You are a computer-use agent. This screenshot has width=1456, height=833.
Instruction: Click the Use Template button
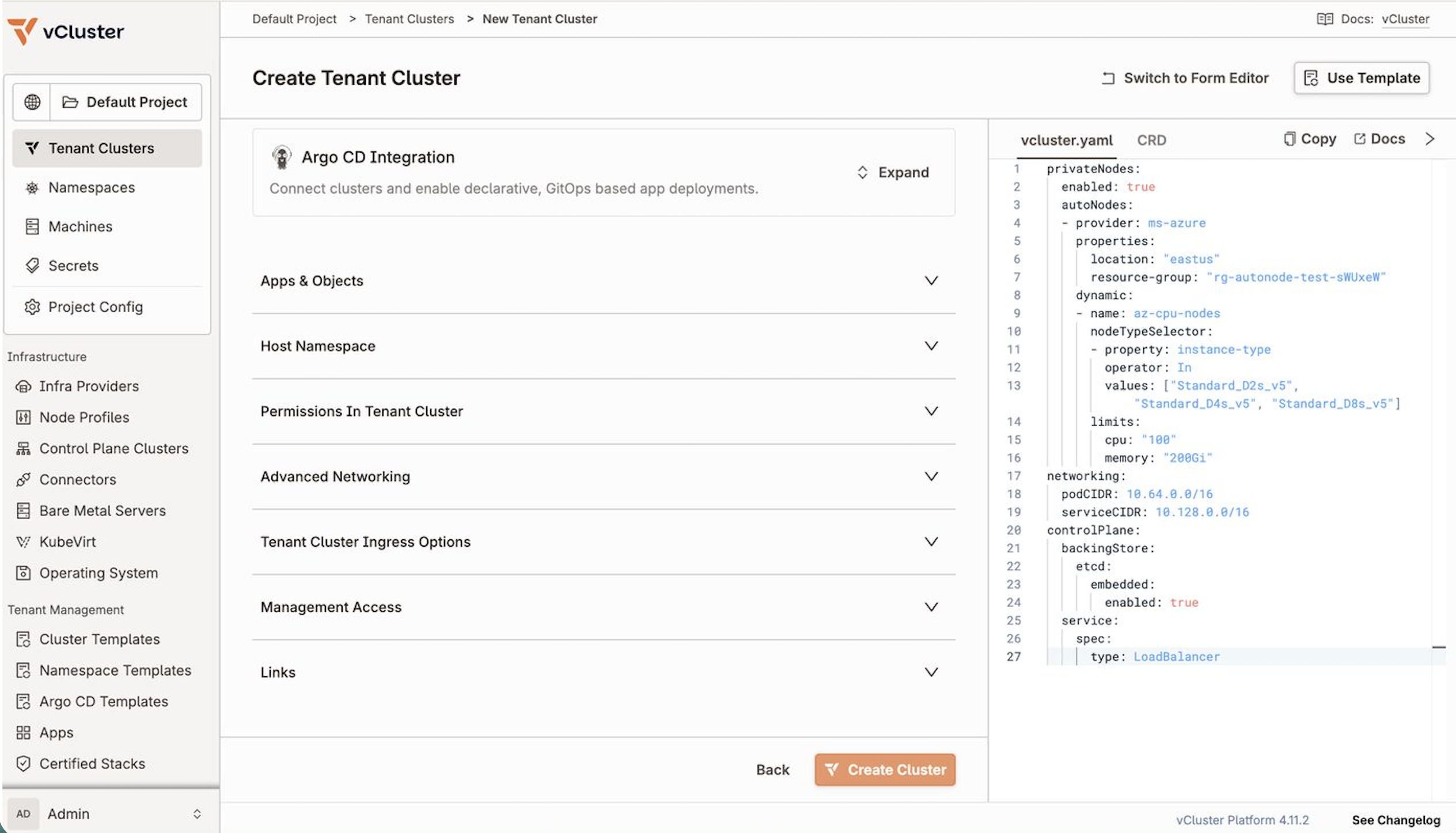tap(1362, 78)
